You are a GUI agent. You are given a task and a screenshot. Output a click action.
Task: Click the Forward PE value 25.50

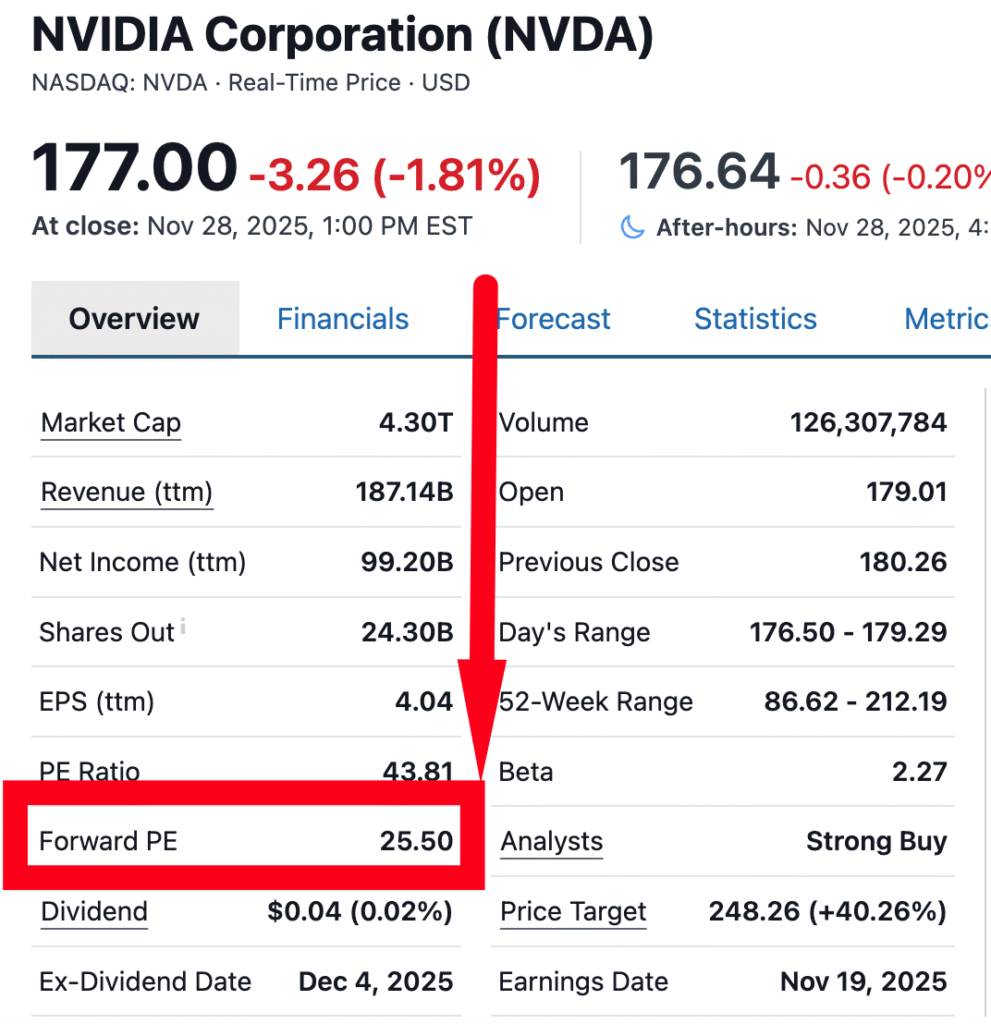tap(416, 842)
